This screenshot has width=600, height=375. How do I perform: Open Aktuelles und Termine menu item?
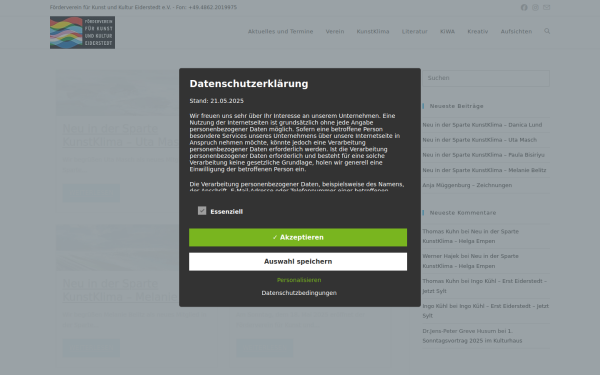[x=280, y=31]
